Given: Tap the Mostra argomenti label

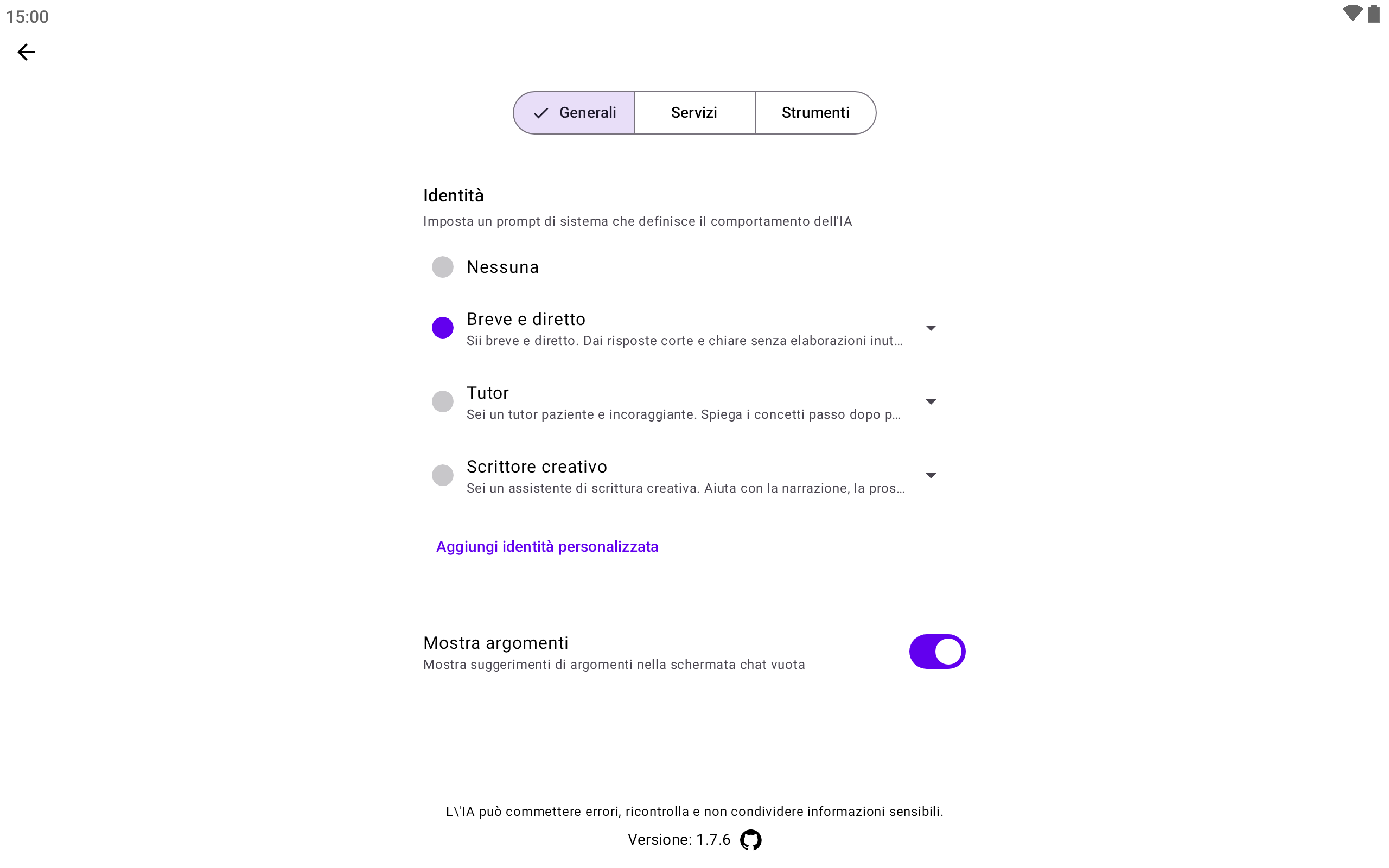Looking at the screenshot, I should click(495, 643).
